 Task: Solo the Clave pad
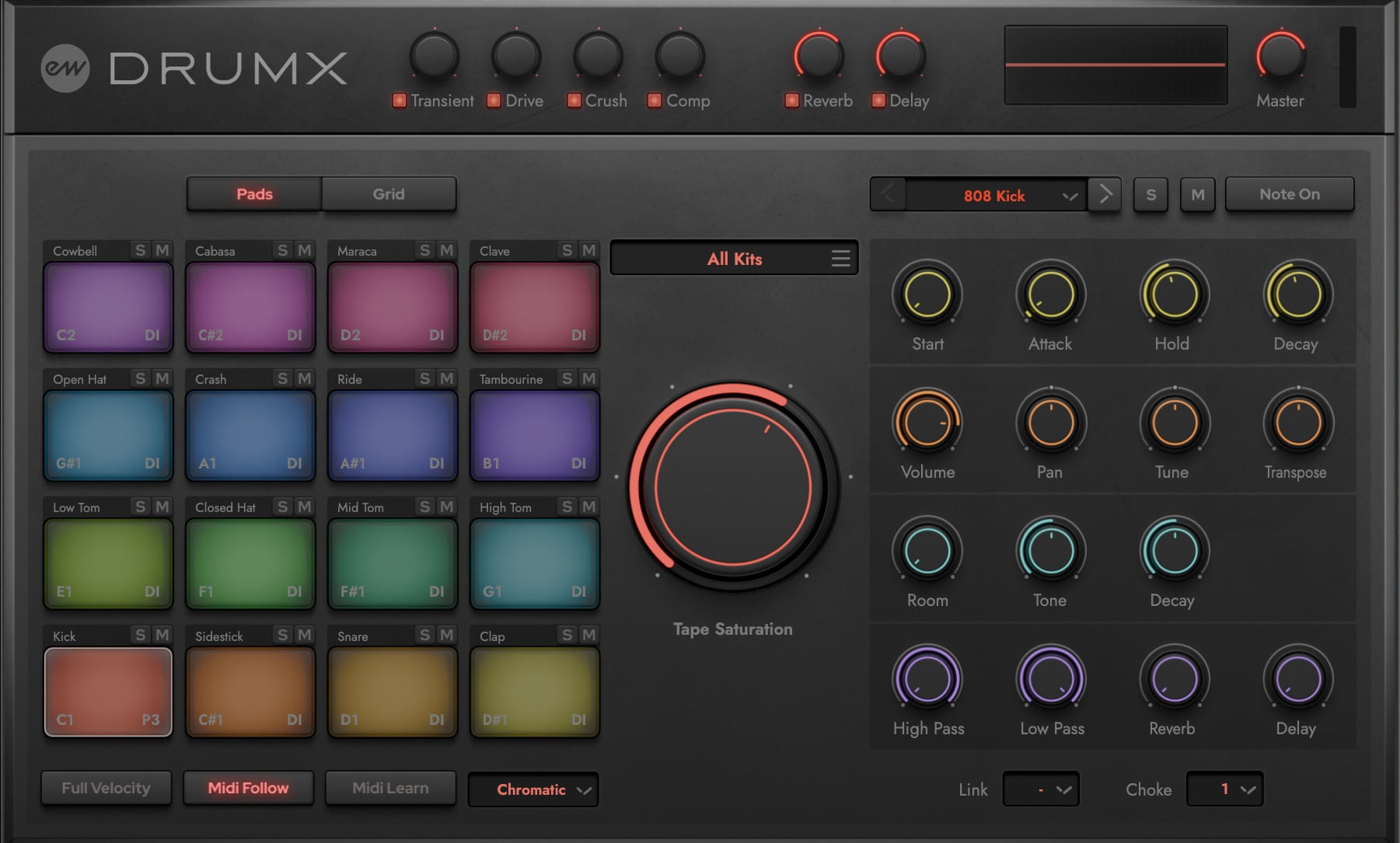pyautogui.click(x=567, y=250)
